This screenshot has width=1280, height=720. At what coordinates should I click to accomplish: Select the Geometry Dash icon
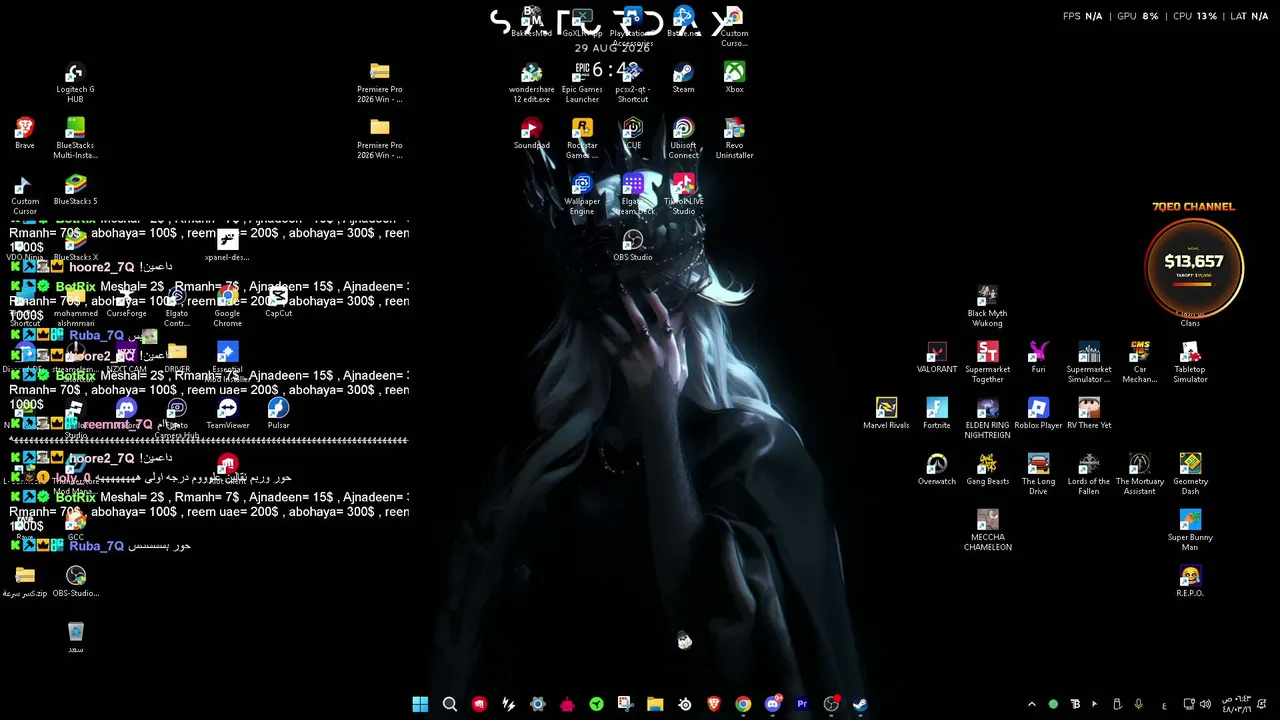[1190, 475]
